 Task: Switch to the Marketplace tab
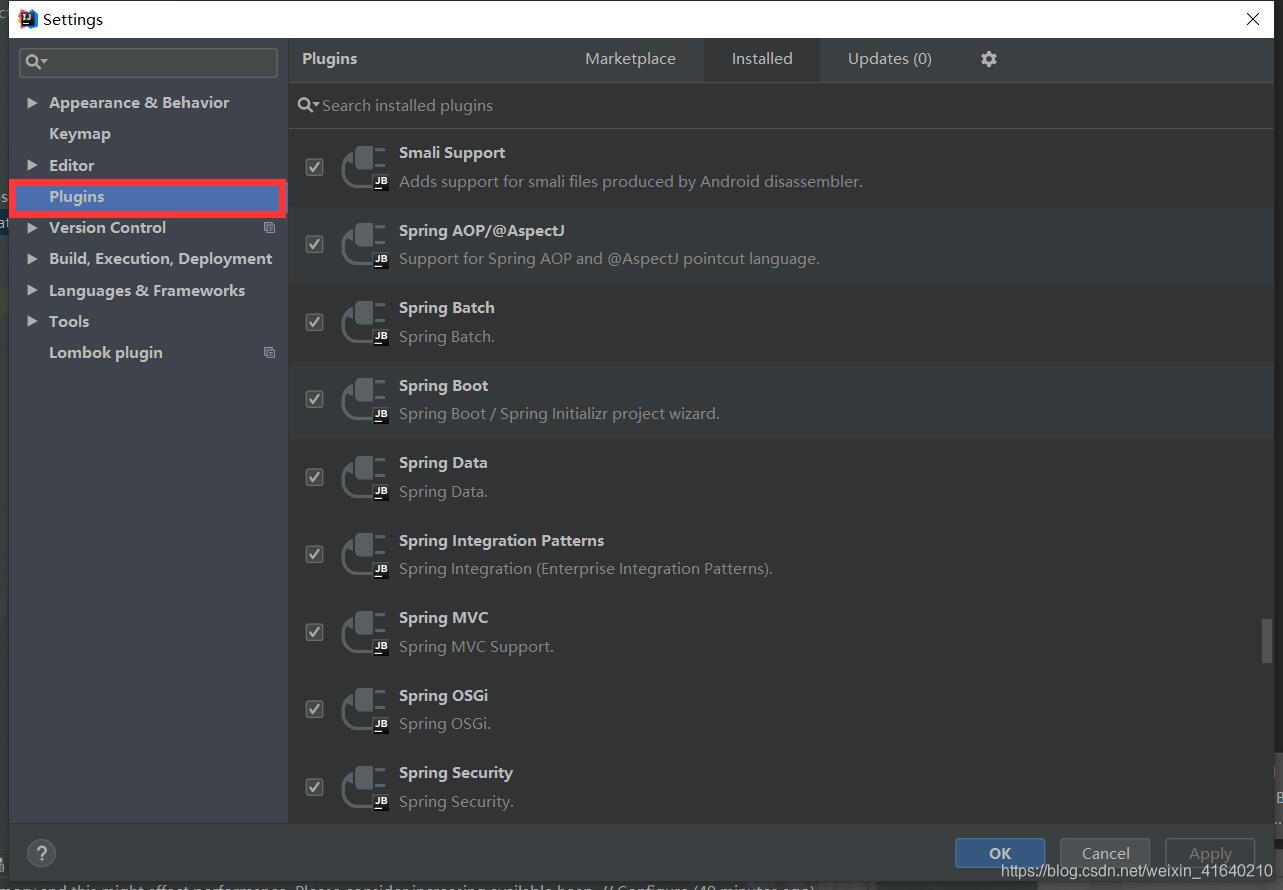click(x=630, y=59)
